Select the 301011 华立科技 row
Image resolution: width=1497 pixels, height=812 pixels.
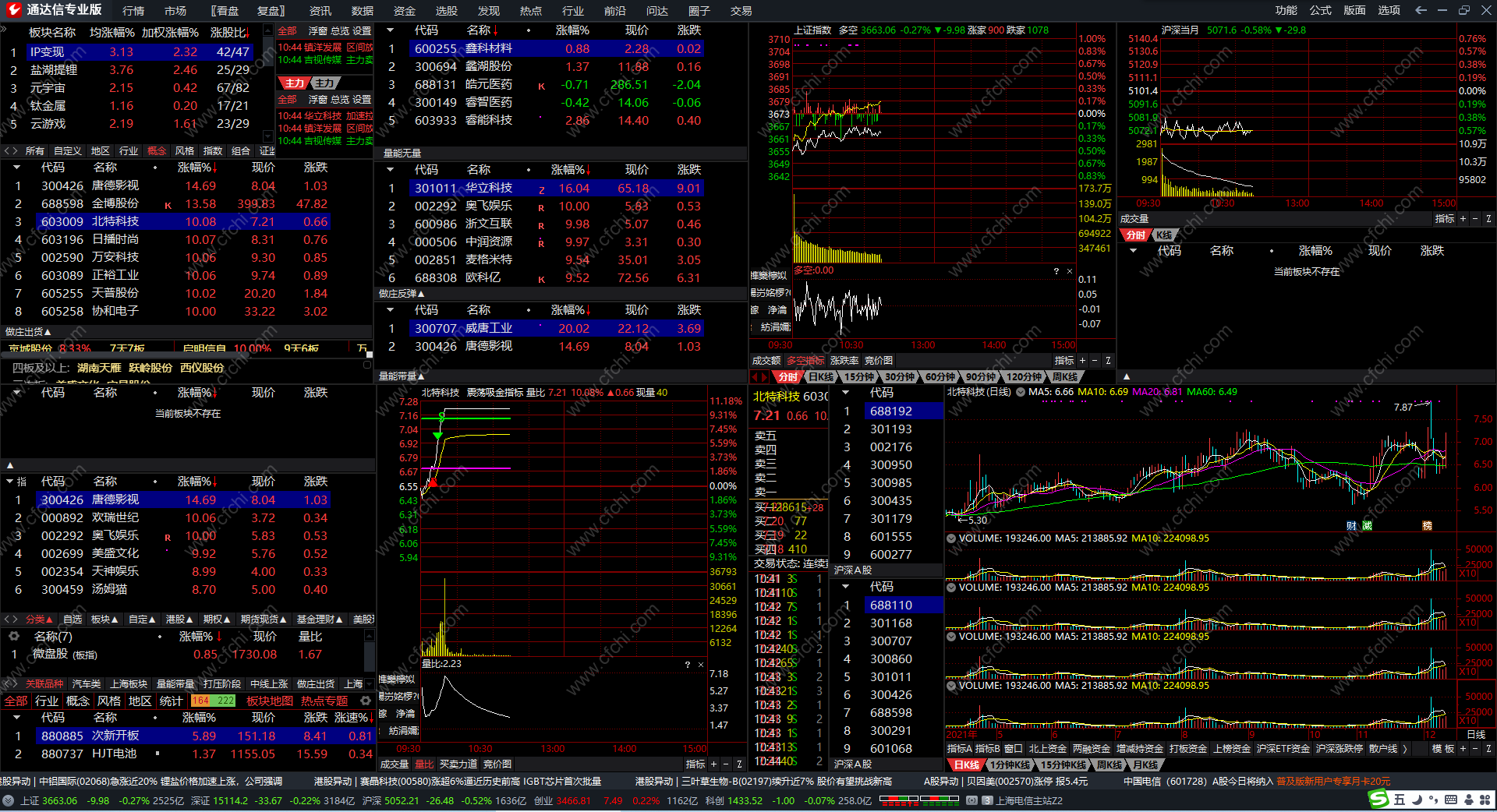point(557,188)
